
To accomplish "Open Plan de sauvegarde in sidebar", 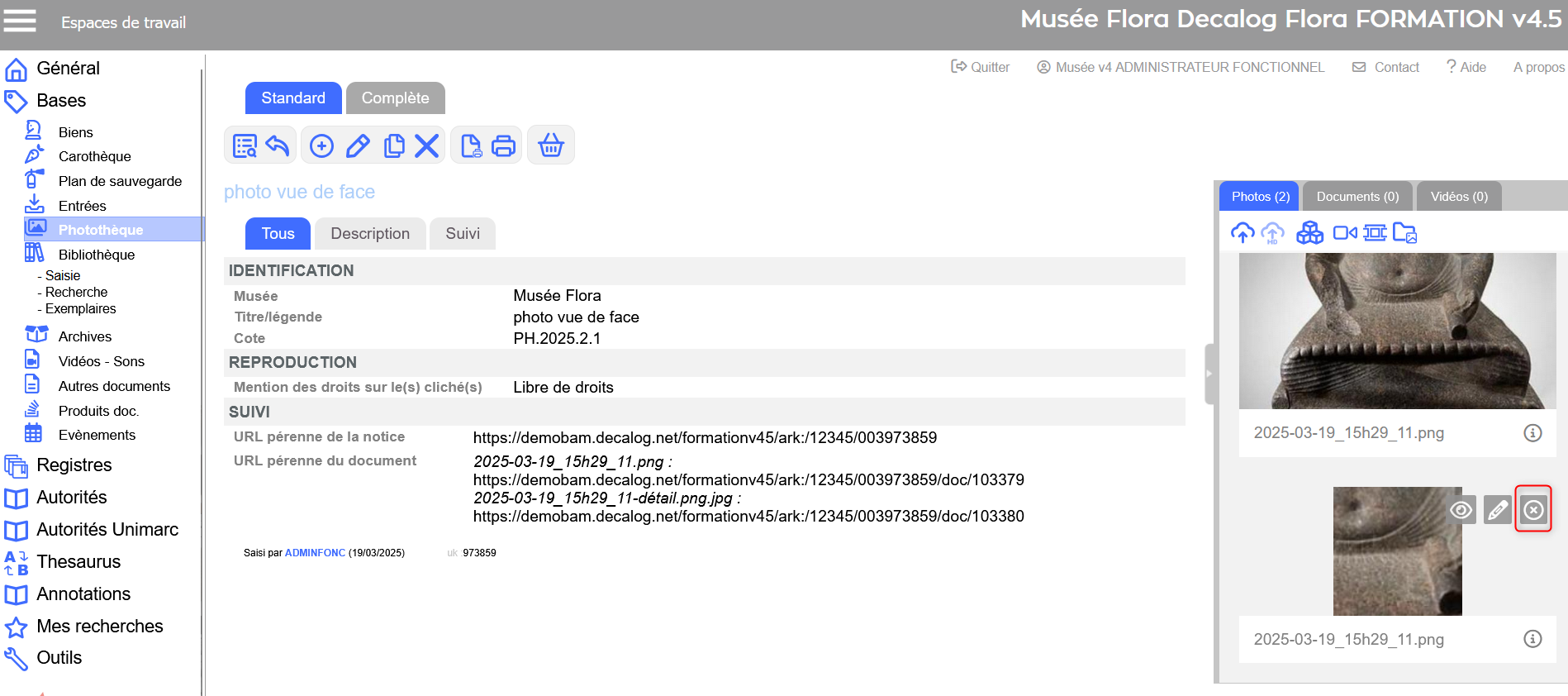I will point(120,181).
